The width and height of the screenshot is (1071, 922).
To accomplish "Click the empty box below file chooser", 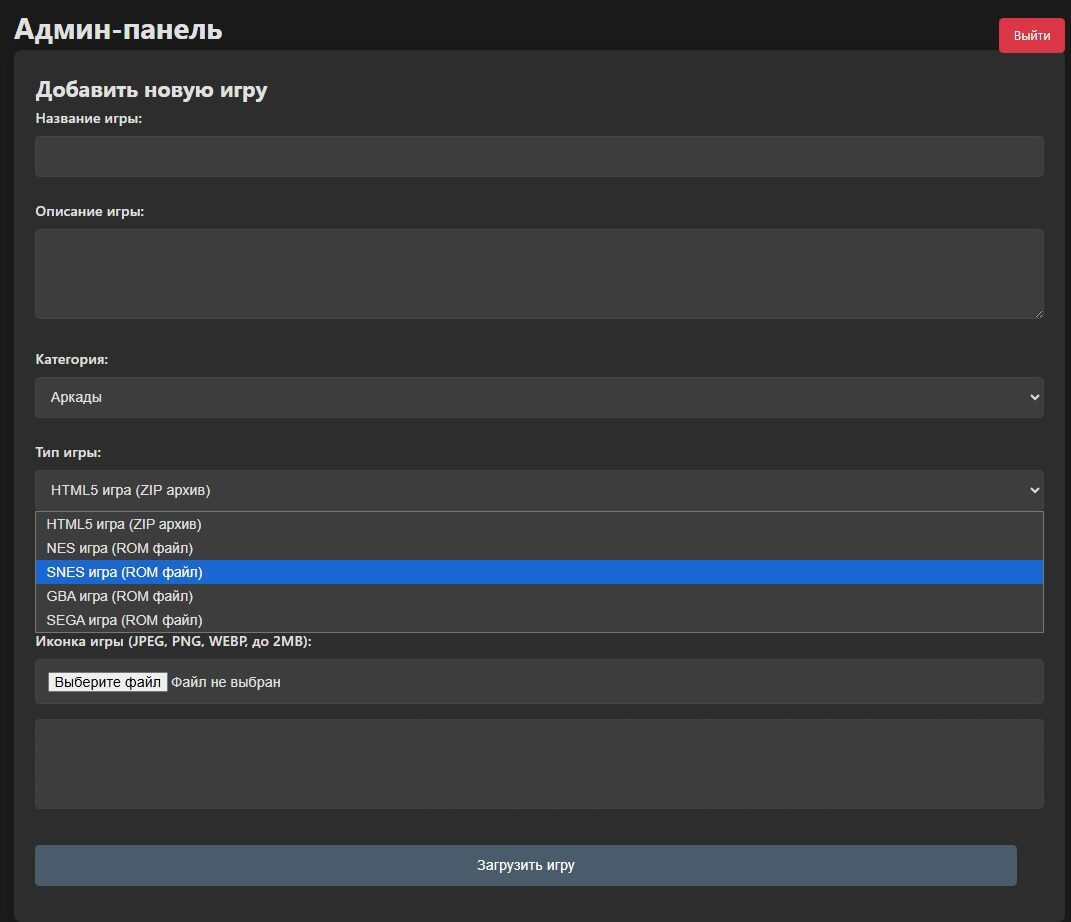I will 539,764.
